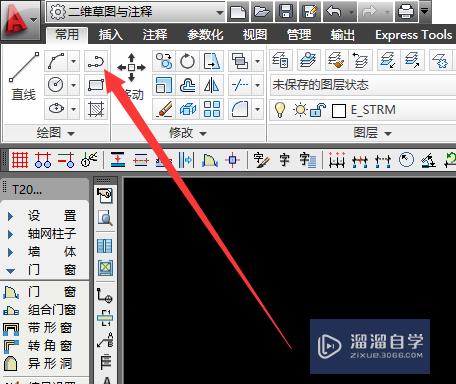Click the E_STRM layer color swatch

(339, 111)
